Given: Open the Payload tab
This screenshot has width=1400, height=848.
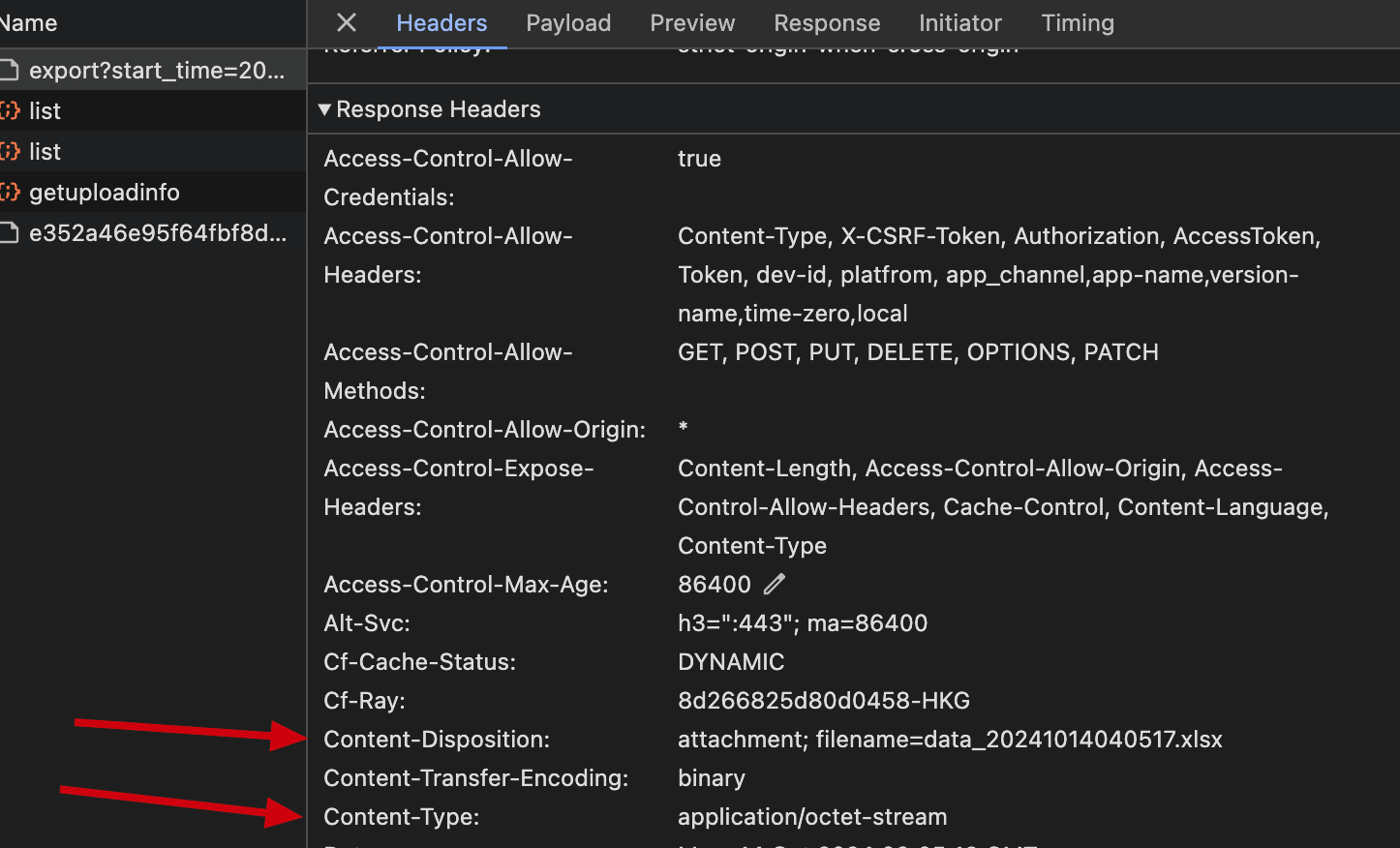Looking at the screenshot, I should click(568, 23).
